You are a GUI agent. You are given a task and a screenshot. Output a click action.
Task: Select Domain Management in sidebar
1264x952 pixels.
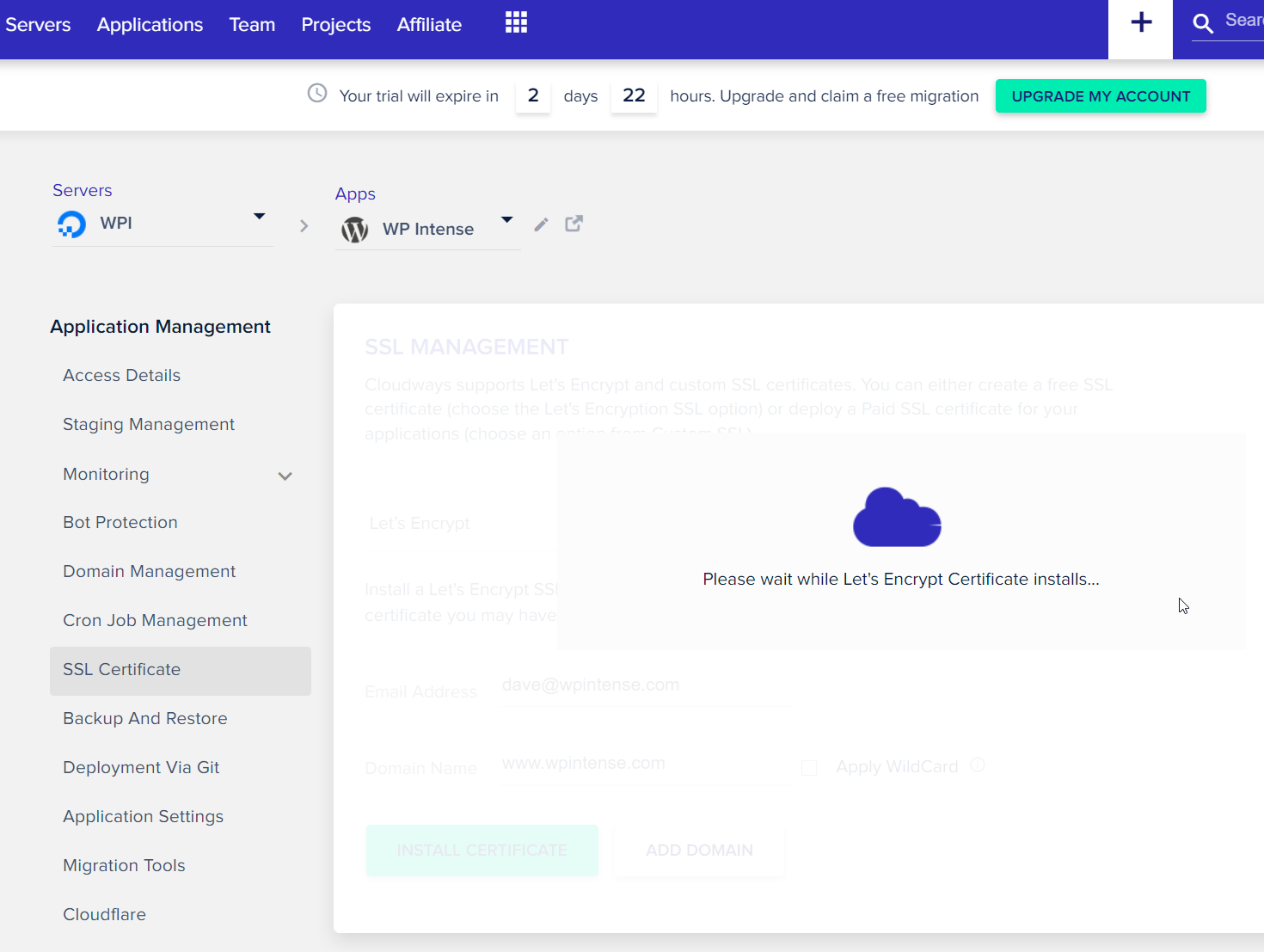(149, 572)
